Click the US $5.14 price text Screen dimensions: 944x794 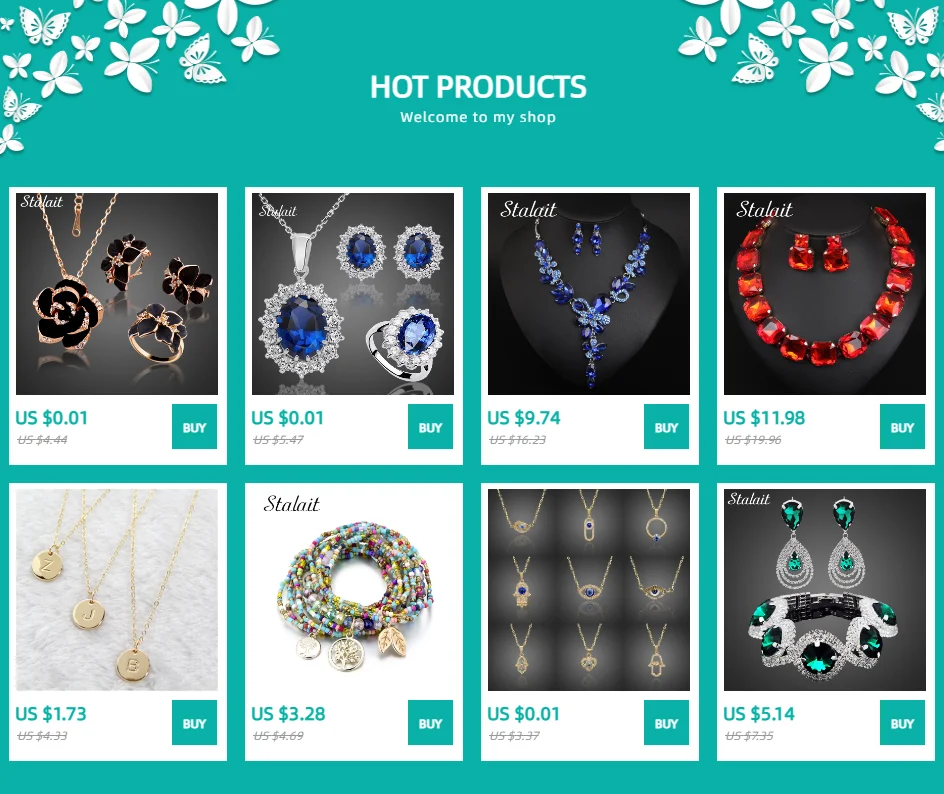point(759,714)
